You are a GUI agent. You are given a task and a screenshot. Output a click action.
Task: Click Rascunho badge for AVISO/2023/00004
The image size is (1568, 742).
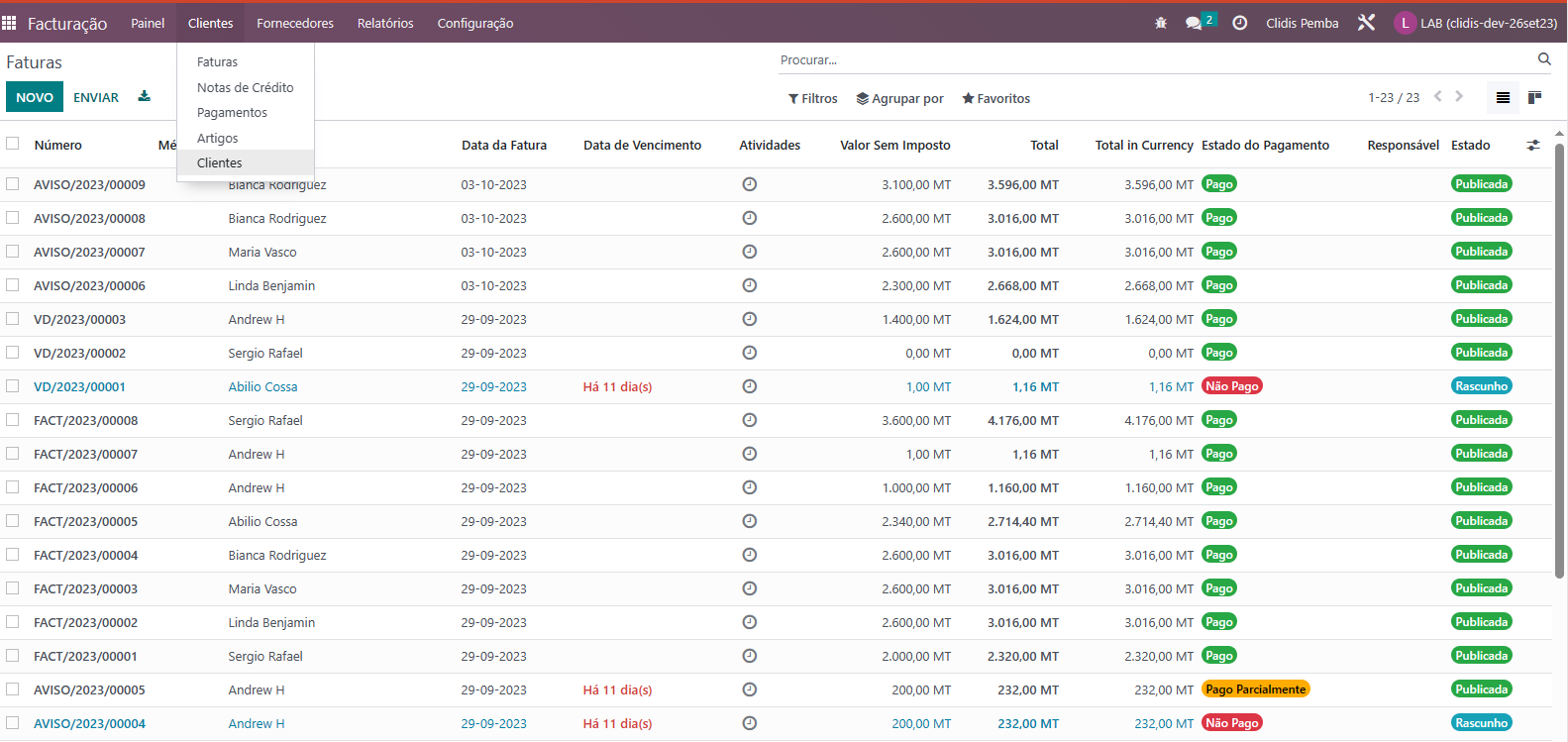click(x=1481, y=723)
